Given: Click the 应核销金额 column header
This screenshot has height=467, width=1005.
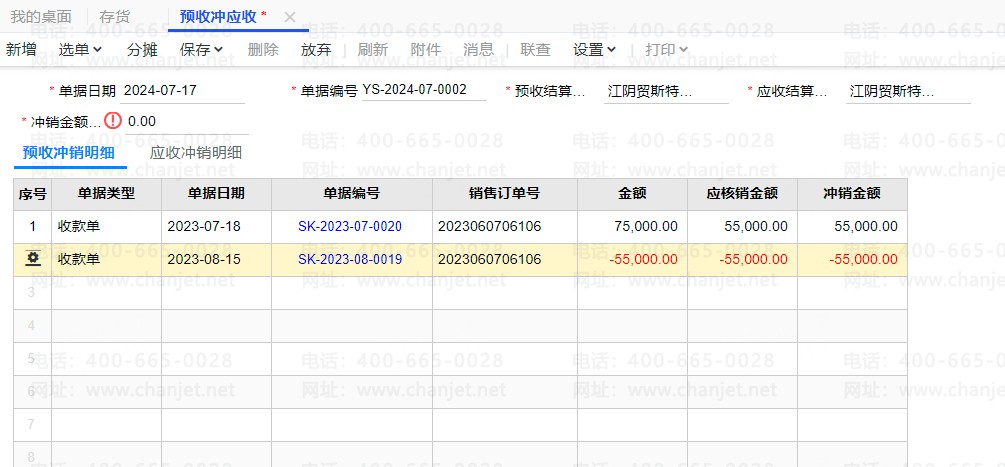Looking at the screenshot, I should tap(742, 194).
